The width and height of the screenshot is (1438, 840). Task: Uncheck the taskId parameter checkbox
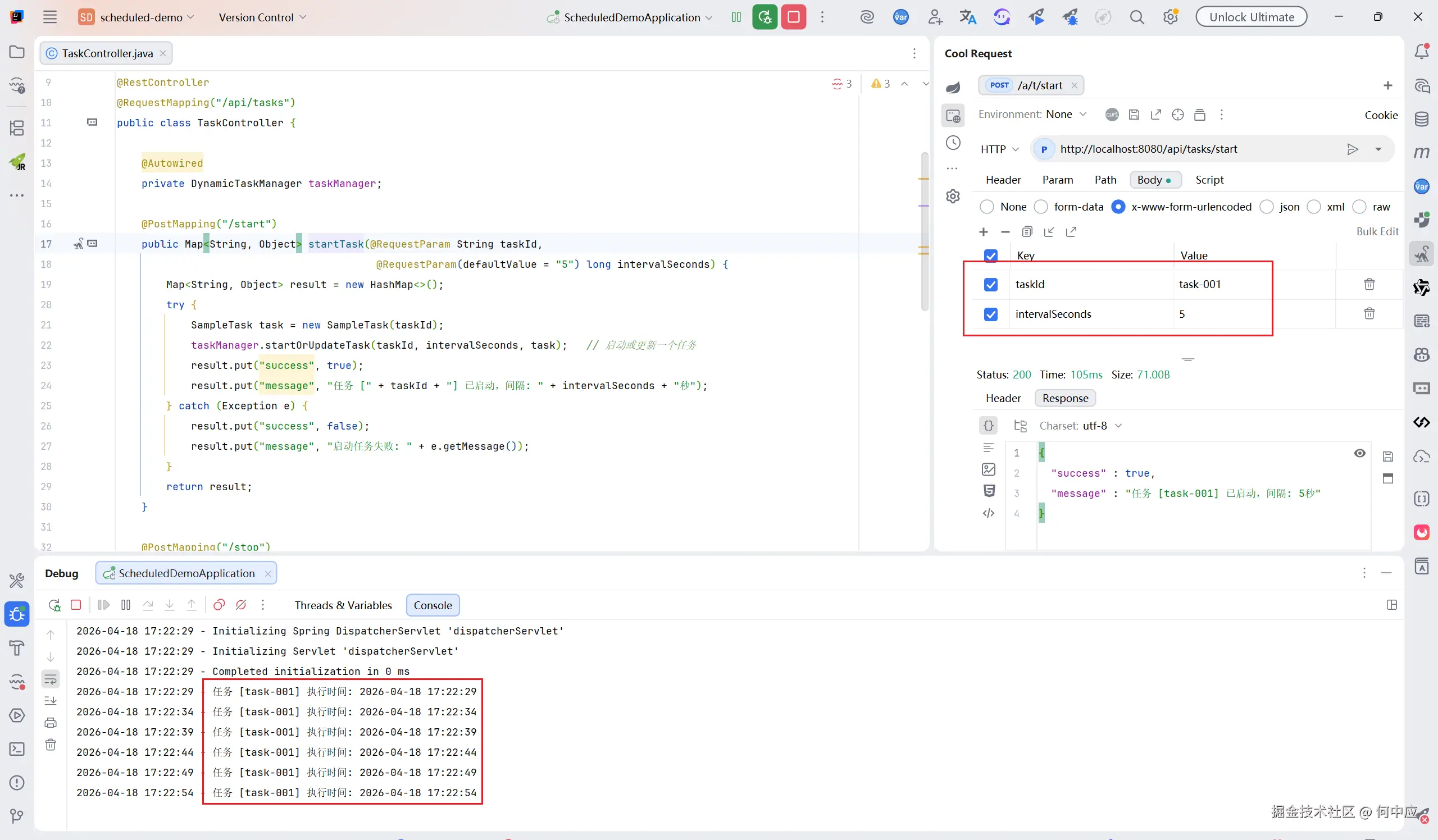(991, 285)
